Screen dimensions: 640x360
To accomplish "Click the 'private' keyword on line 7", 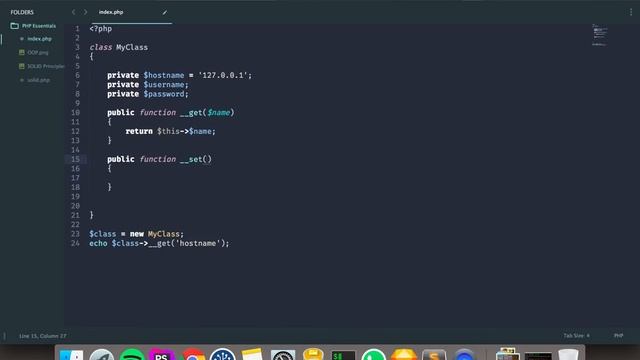I will pyautogui.click(x=123, y=84).
